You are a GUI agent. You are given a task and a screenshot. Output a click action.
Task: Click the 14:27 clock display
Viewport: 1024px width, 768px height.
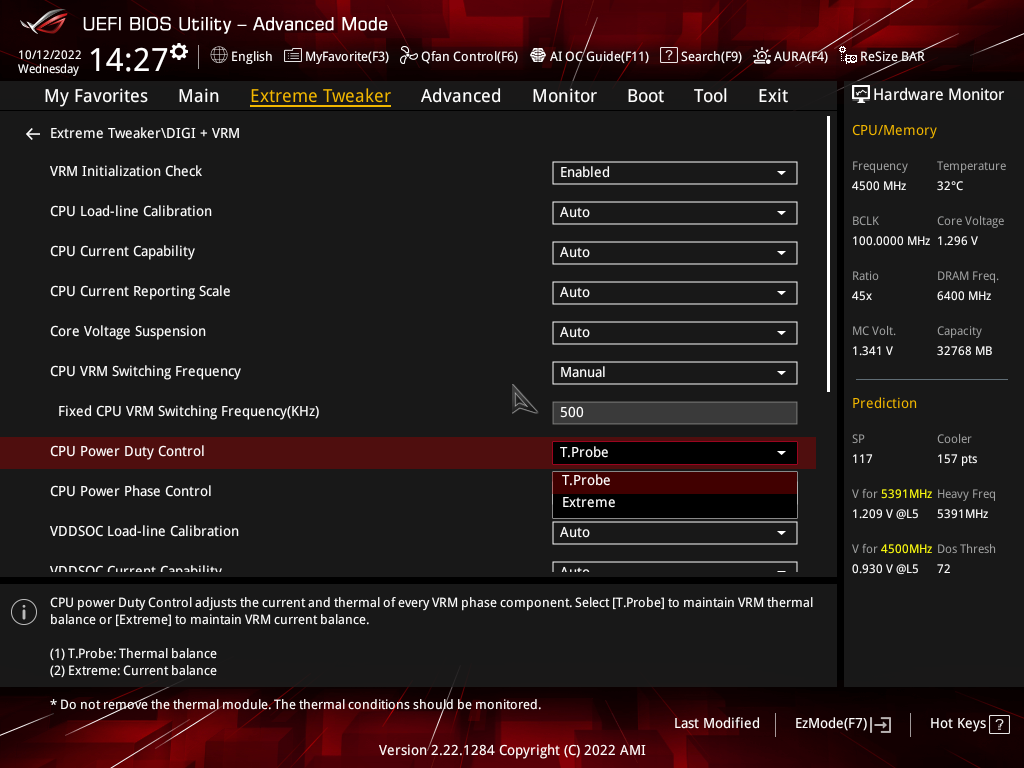[129, 60]
